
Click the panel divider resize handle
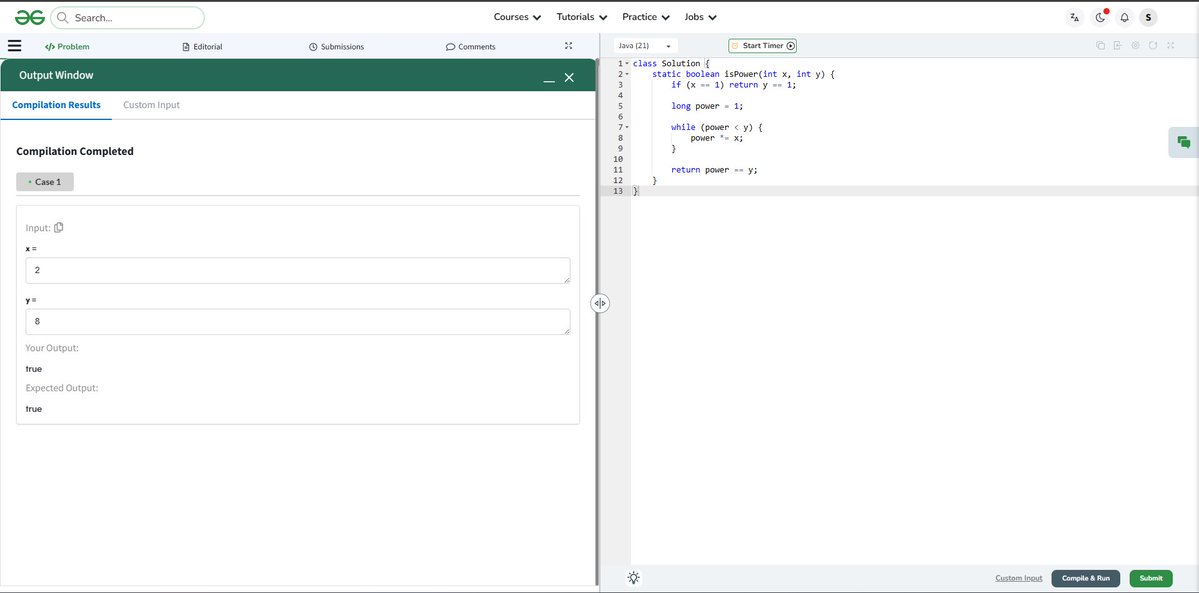600,304
